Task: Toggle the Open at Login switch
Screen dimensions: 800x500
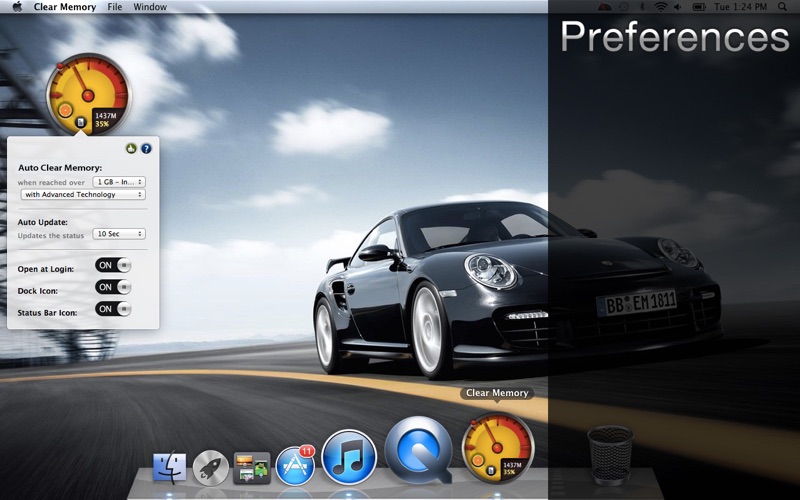Action: coord(113,265)
